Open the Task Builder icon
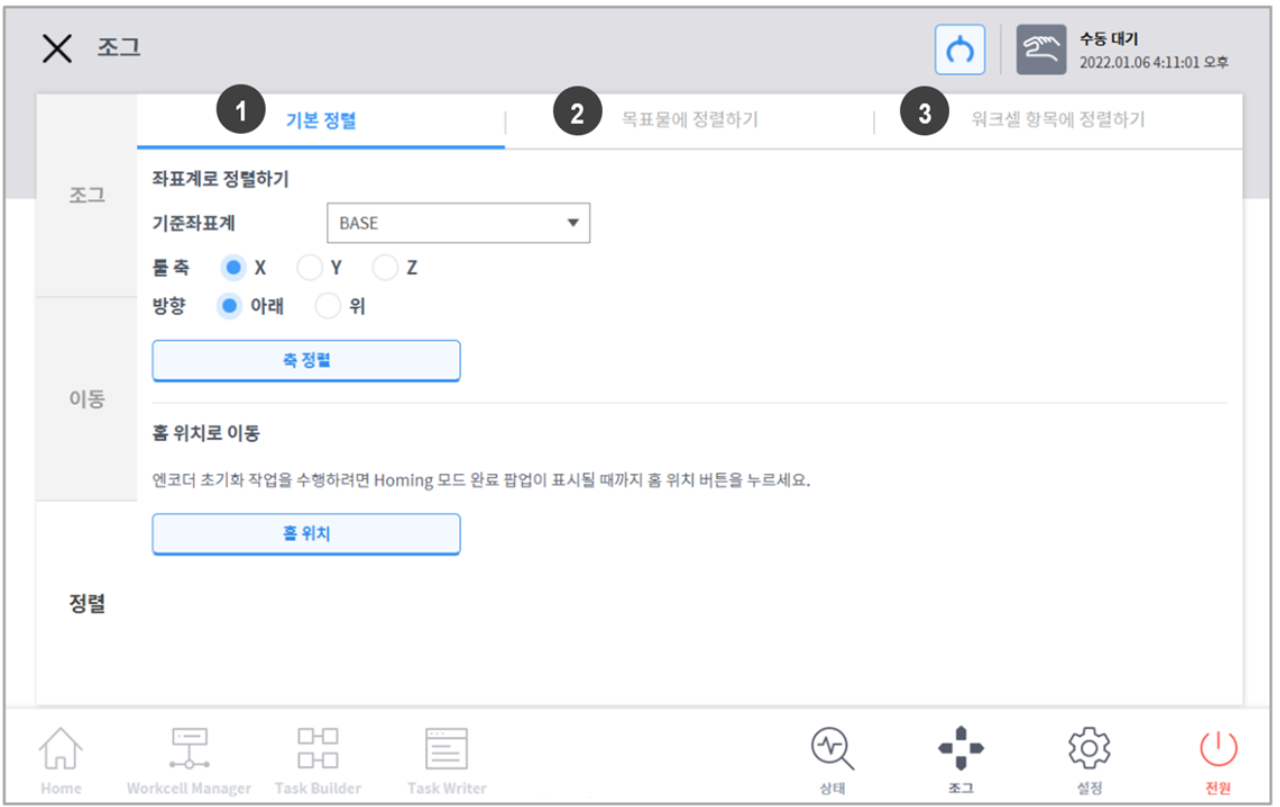Viewport: 1280px width, 807px height. 318,750
